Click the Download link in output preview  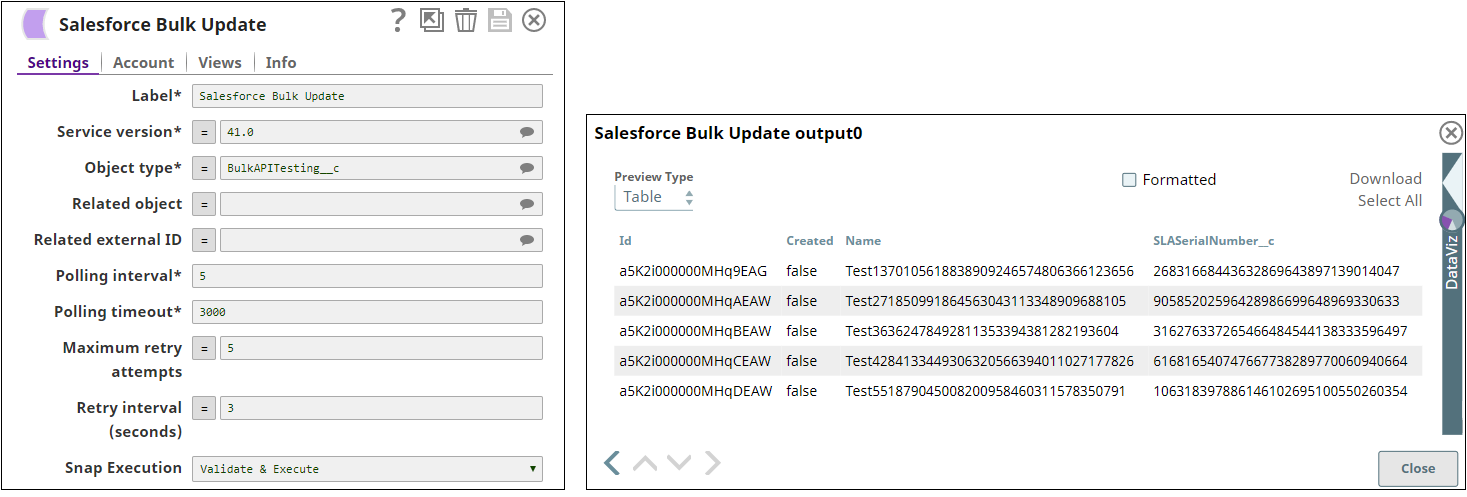coord(1385,178)
